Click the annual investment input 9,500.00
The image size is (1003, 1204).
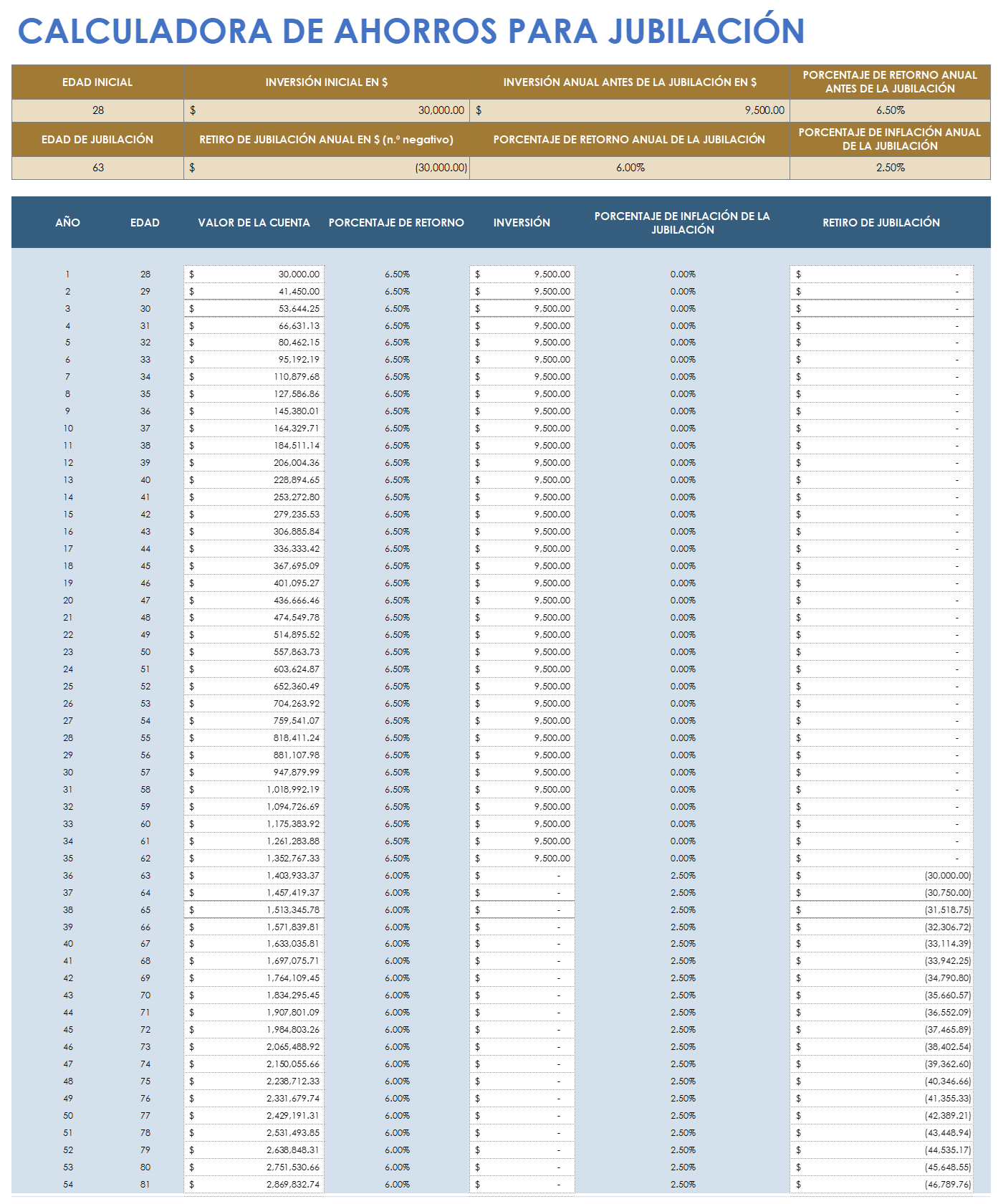coord(630,110)
